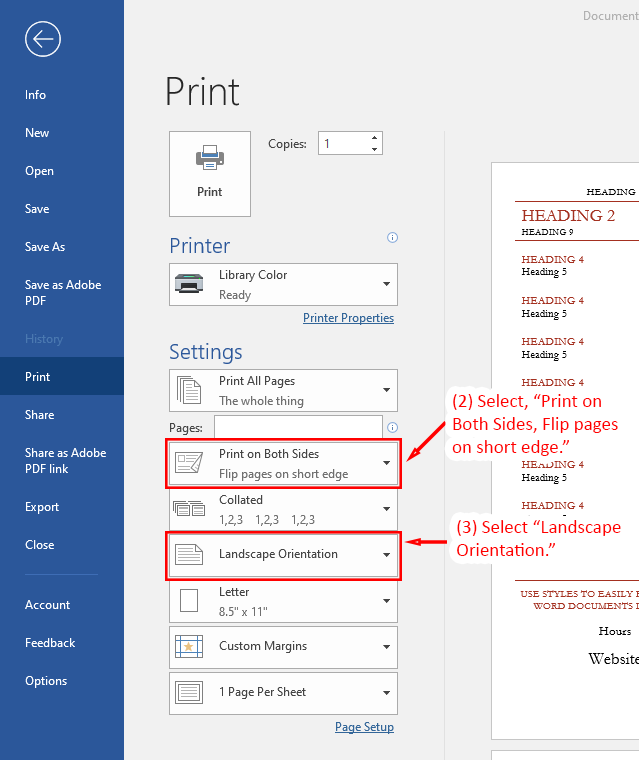Click the Letter paper size icon

click(x=189, y=601)
